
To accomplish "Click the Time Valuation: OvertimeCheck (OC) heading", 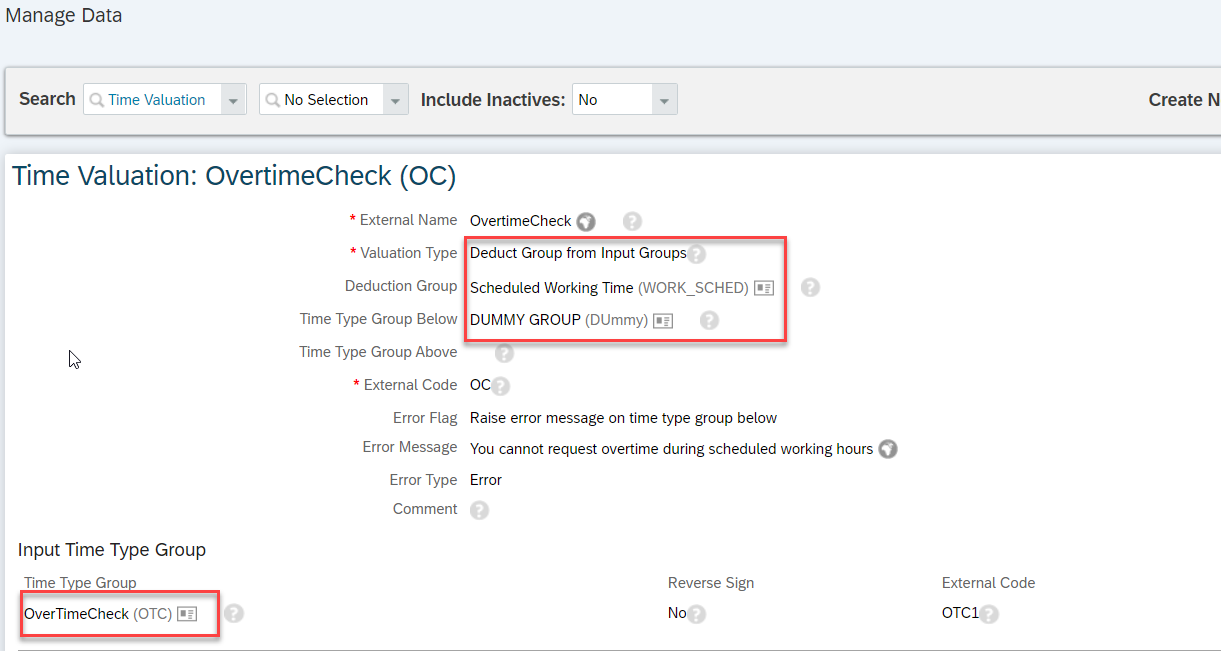I will (x=234, y=177).
